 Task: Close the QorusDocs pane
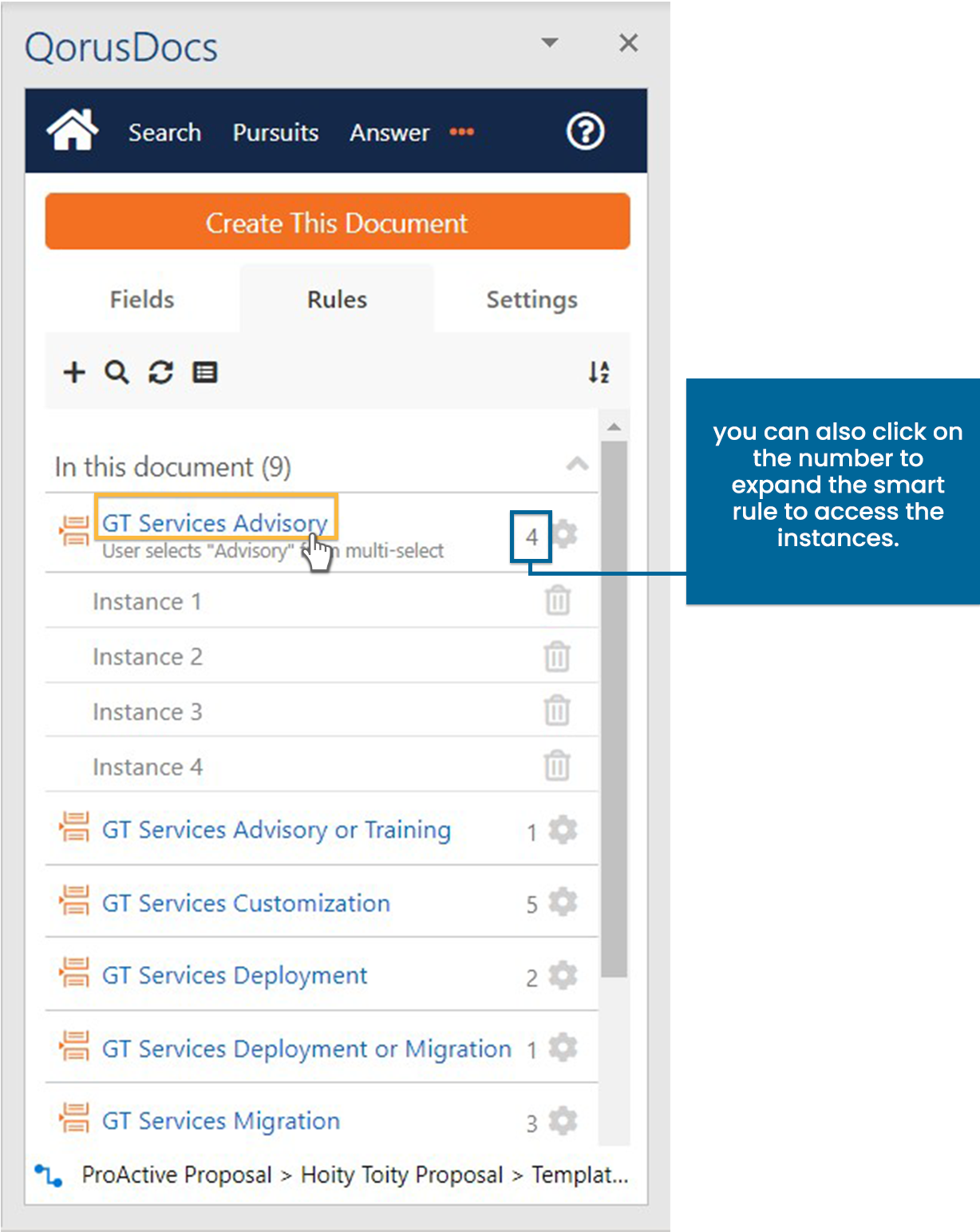[x=629, y=43]
